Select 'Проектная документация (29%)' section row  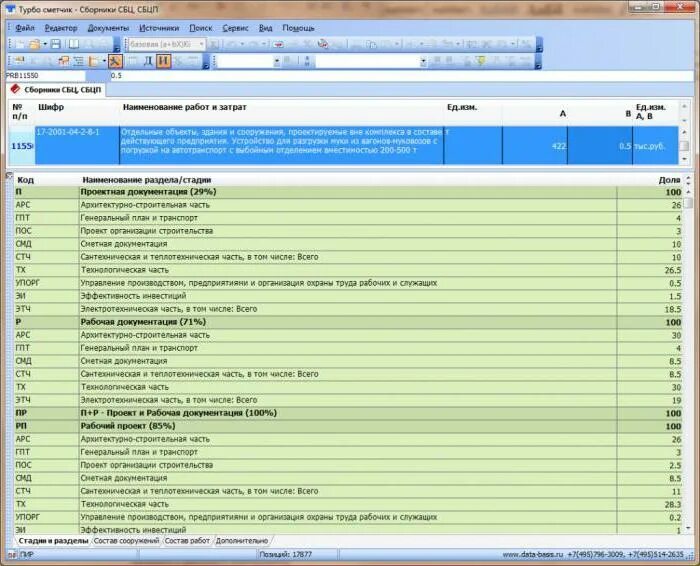pos(348,192)
